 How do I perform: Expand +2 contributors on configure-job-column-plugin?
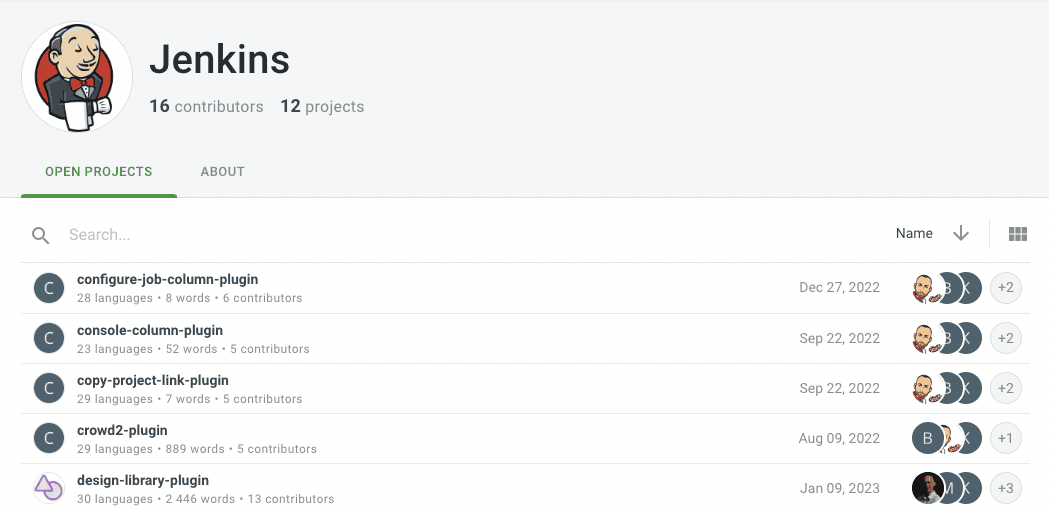1005,288
